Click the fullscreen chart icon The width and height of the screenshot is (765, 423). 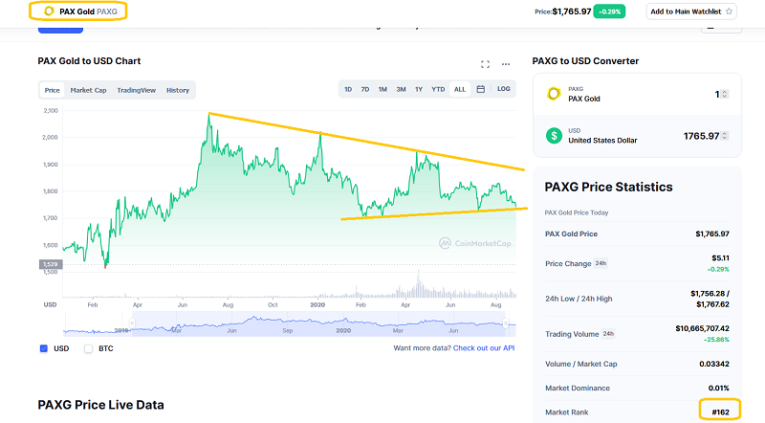[x=485, y=64]
